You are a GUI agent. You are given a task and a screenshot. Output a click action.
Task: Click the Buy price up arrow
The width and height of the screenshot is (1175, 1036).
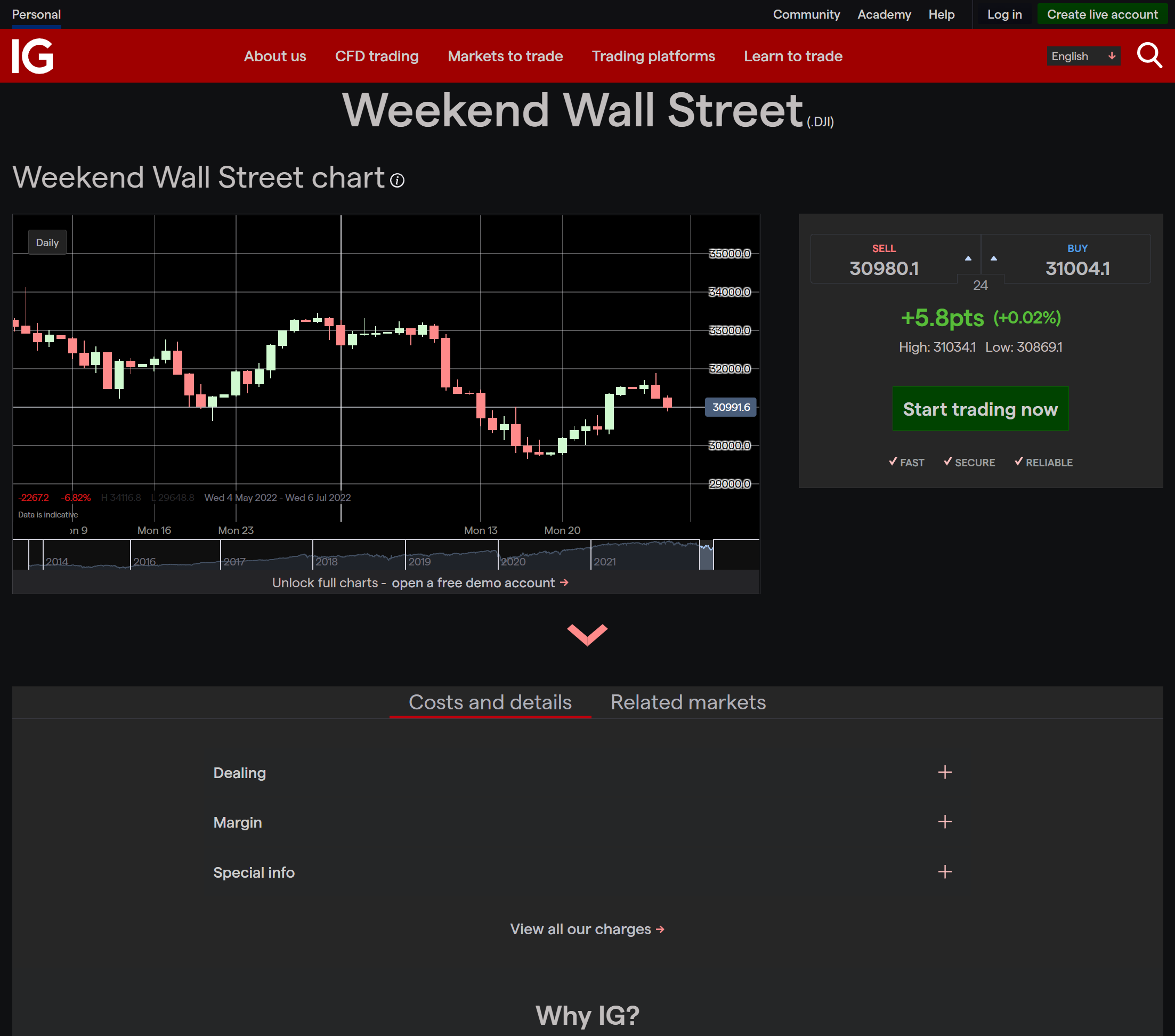point(993,258)
